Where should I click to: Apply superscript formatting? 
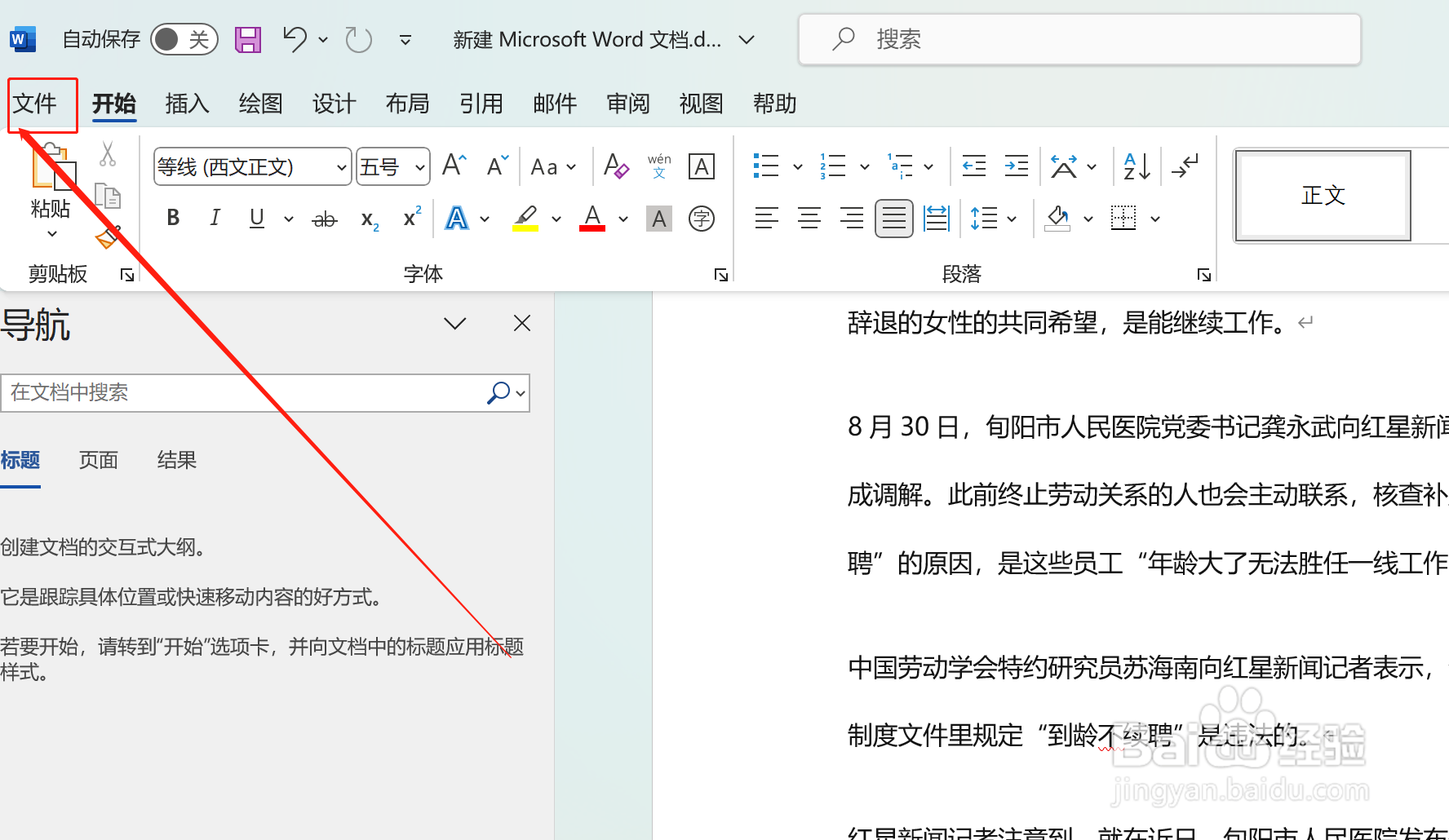click(x=410, y=218)
